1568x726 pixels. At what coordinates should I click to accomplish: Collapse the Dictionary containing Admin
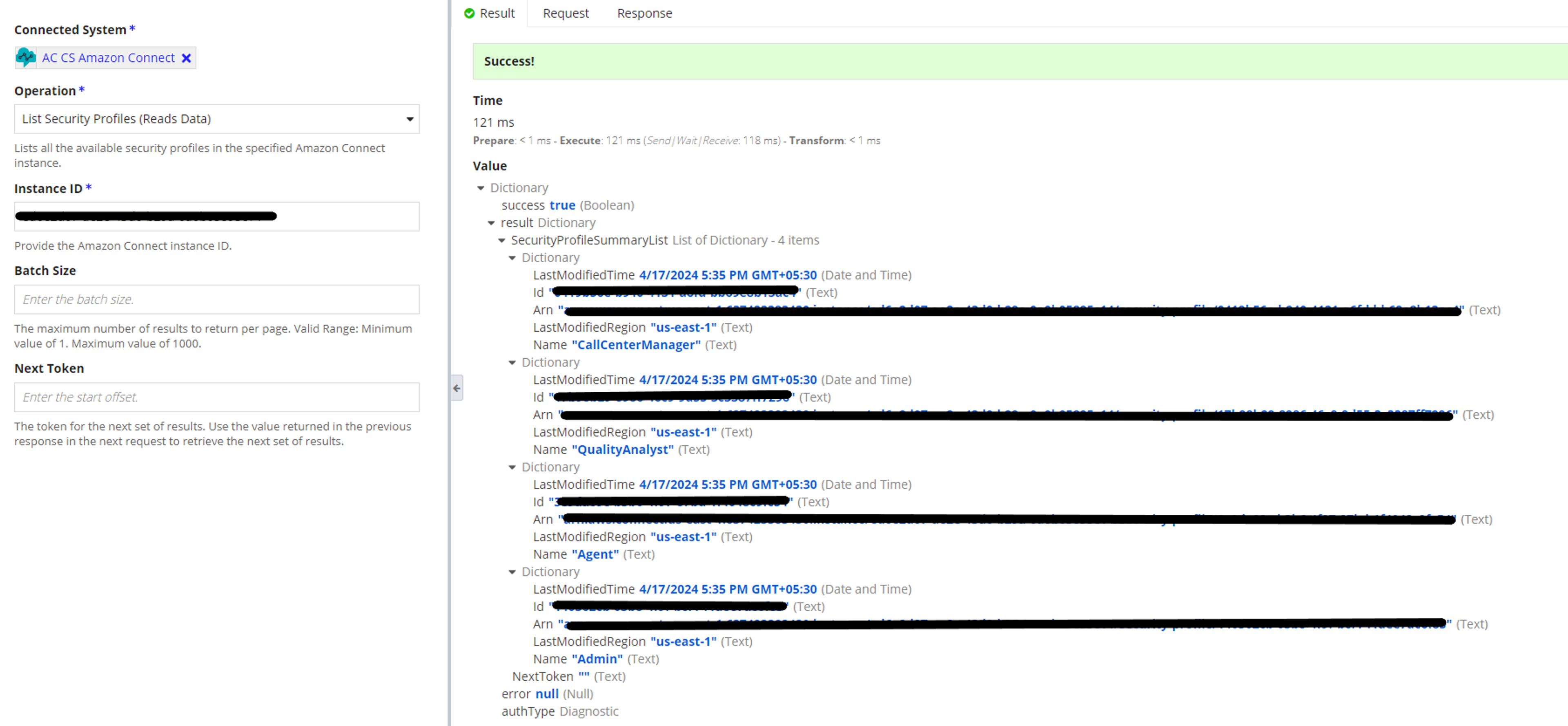[512, 572]
